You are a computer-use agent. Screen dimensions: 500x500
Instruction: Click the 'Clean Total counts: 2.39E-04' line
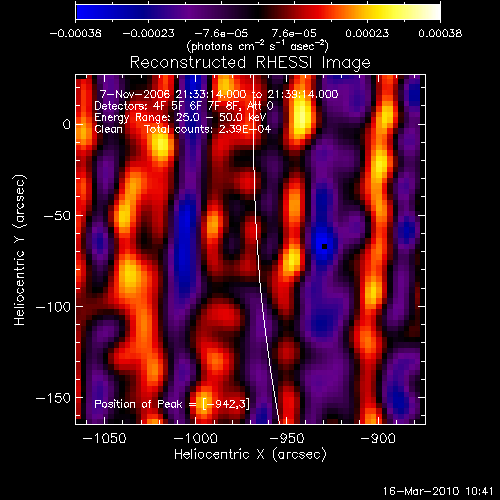pyautogui.click(x=183, y=129)
